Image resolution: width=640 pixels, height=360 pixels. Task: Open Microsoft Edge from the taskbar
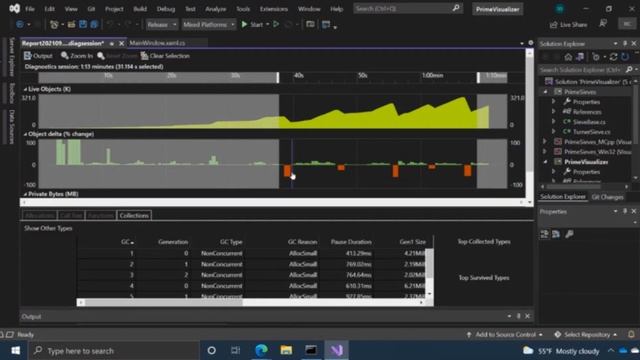pos(261,350)
